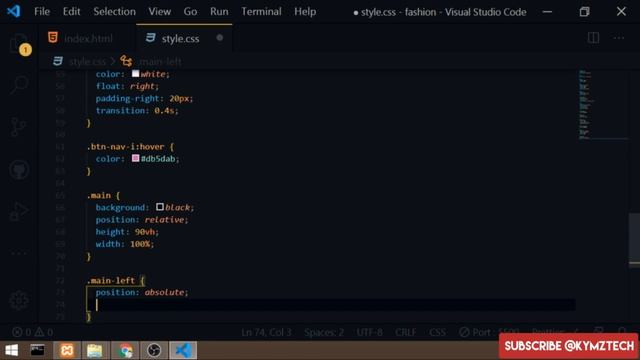Screen dimensions: 640x360
Task: Open Windows Start menu
Action: [x=11, y=350]
